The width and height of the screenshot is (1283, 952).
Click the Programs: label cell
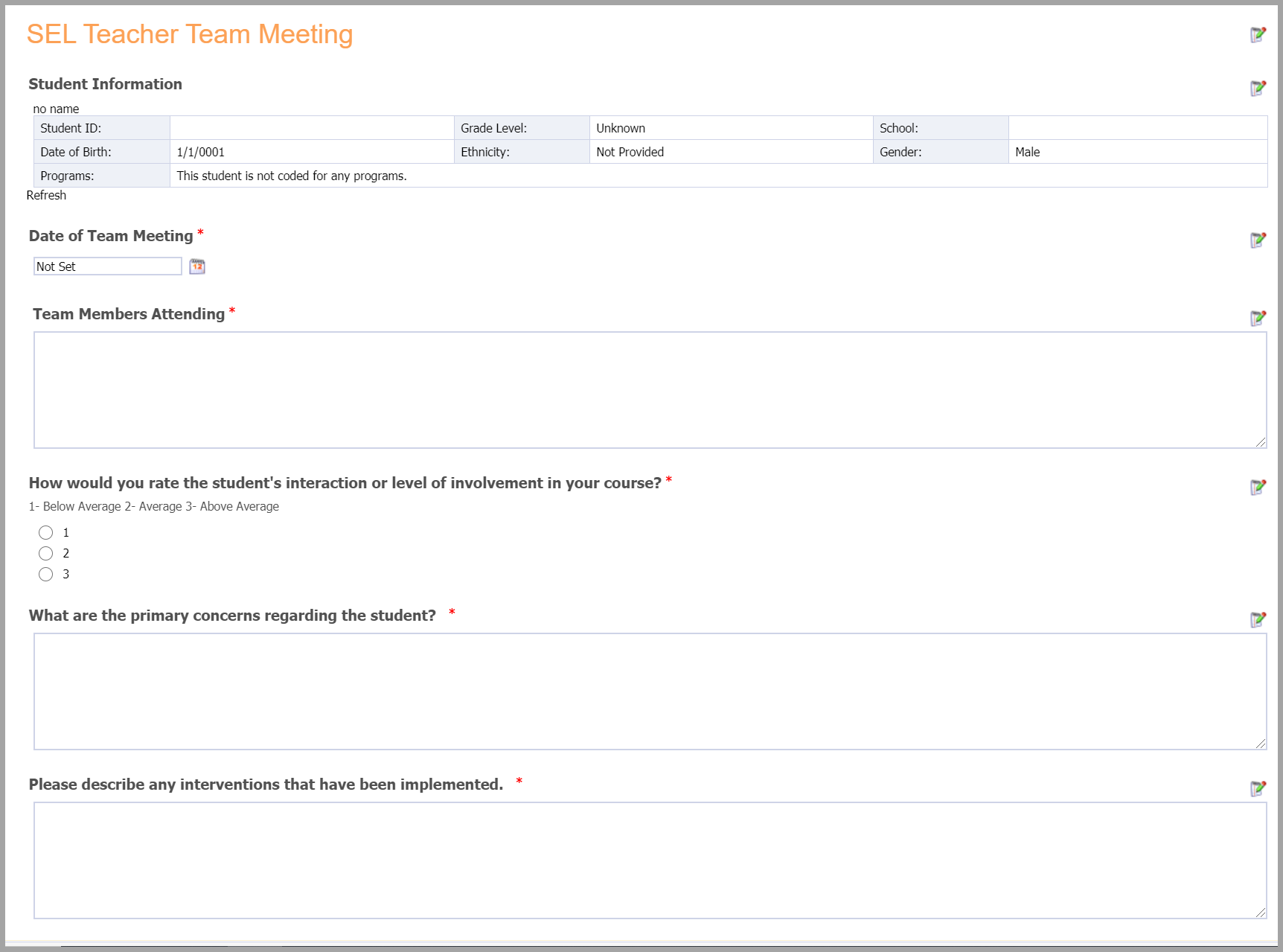coord(102,176)
